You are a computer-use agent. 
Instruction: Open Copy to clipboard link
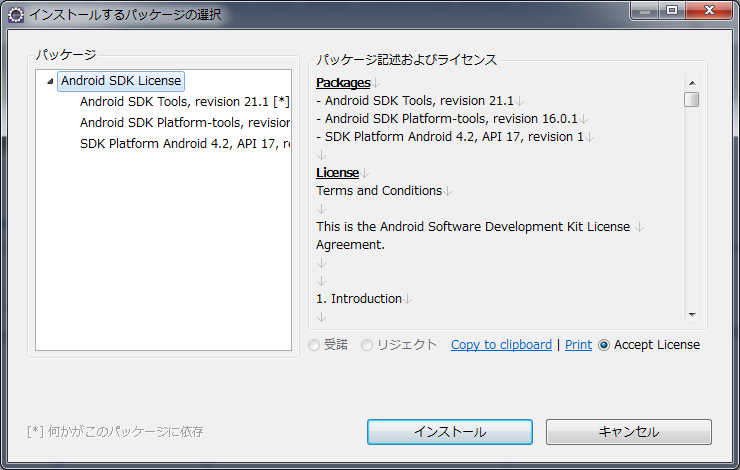coord(501,345)
